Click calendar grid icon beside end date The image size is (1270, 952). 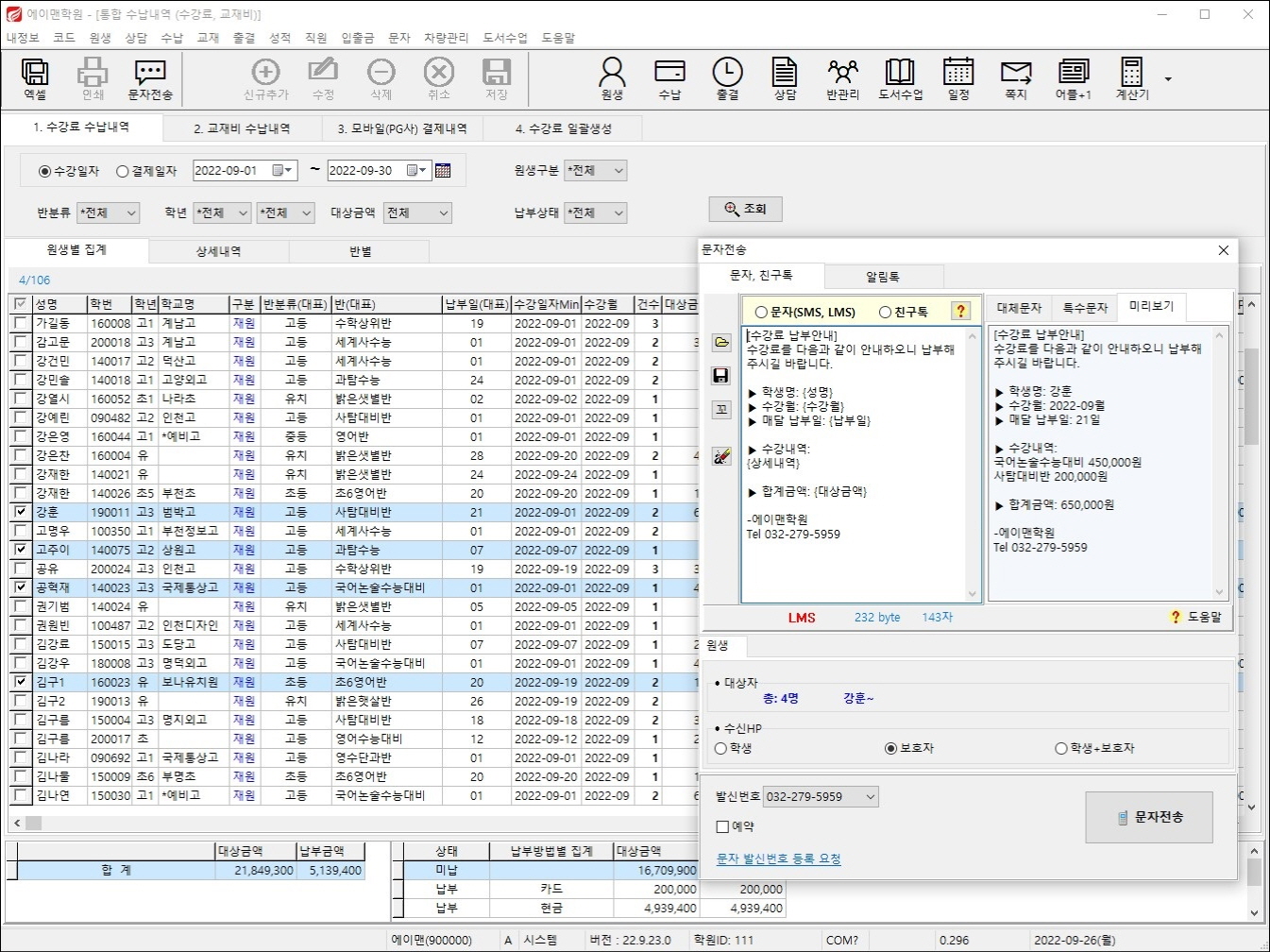(x=443, y=171)
